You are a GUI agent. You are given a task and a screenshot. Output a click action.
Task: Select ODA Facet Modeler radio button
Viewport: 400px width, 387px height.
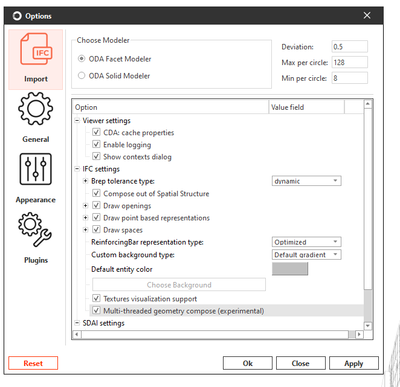pyautogui.click(x=81, y=59)
